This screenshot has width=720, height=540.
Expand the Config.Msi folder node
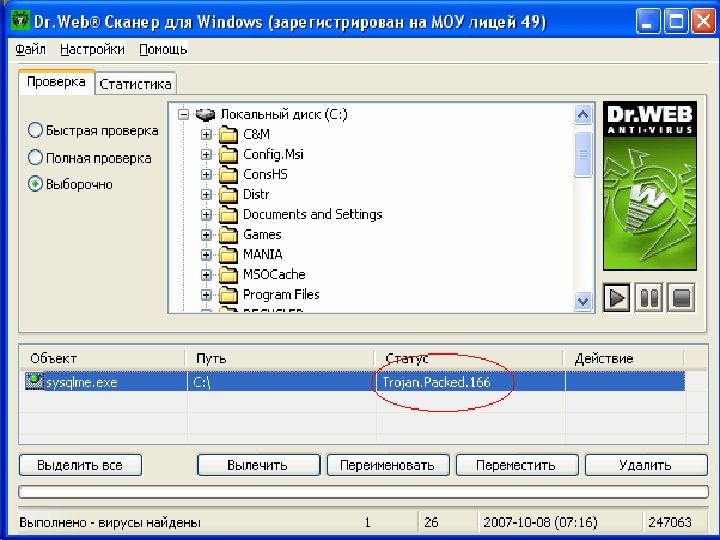pos(206,155)
